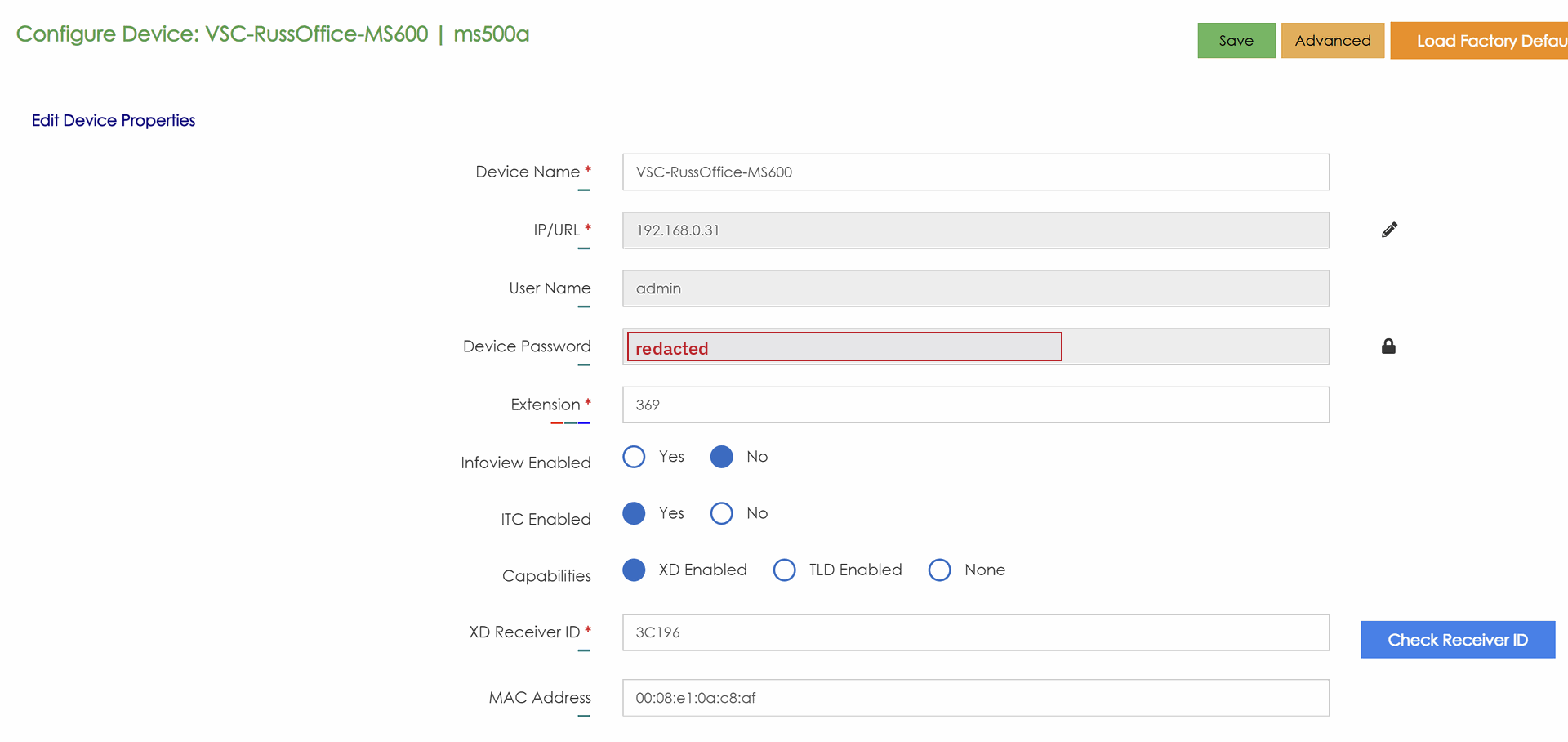The image size is (1568, 742).
Task: Select No for ITC Enabled
Action: click(721, 513)
